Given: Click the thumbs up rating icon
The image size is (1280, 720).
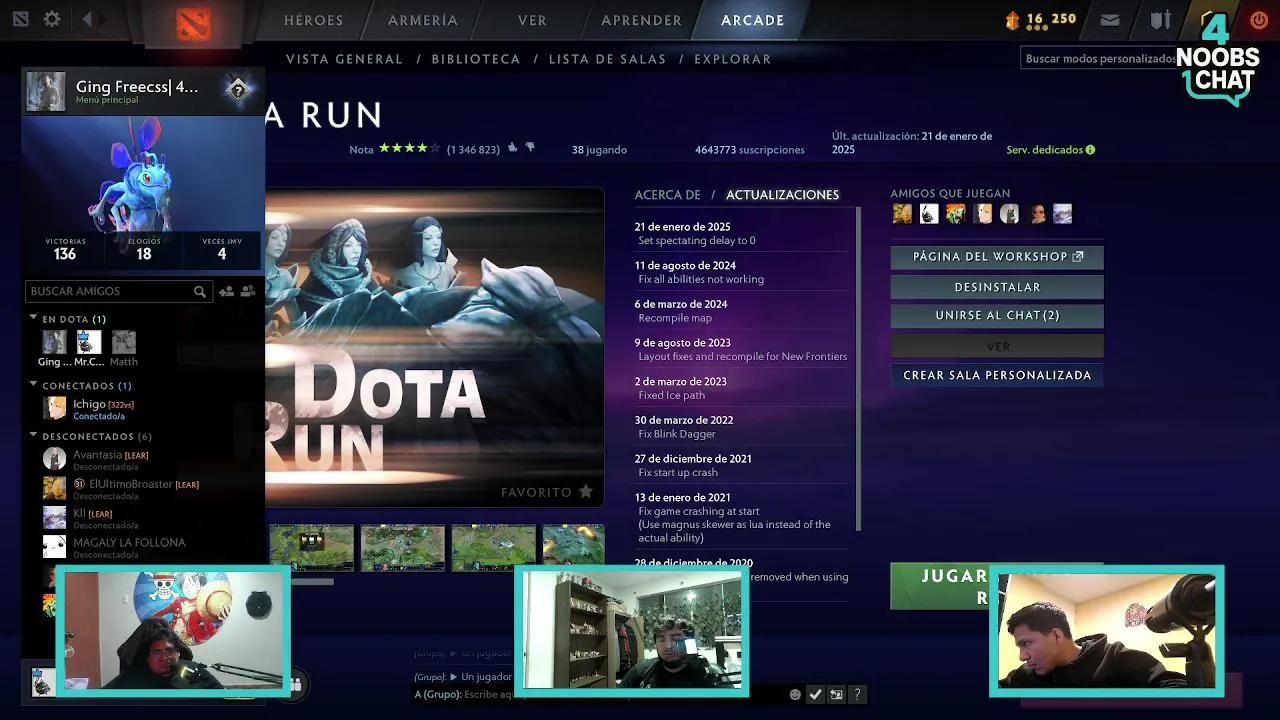Looking at the screenshot, I should pyautogui.click(x=513, y=148).
